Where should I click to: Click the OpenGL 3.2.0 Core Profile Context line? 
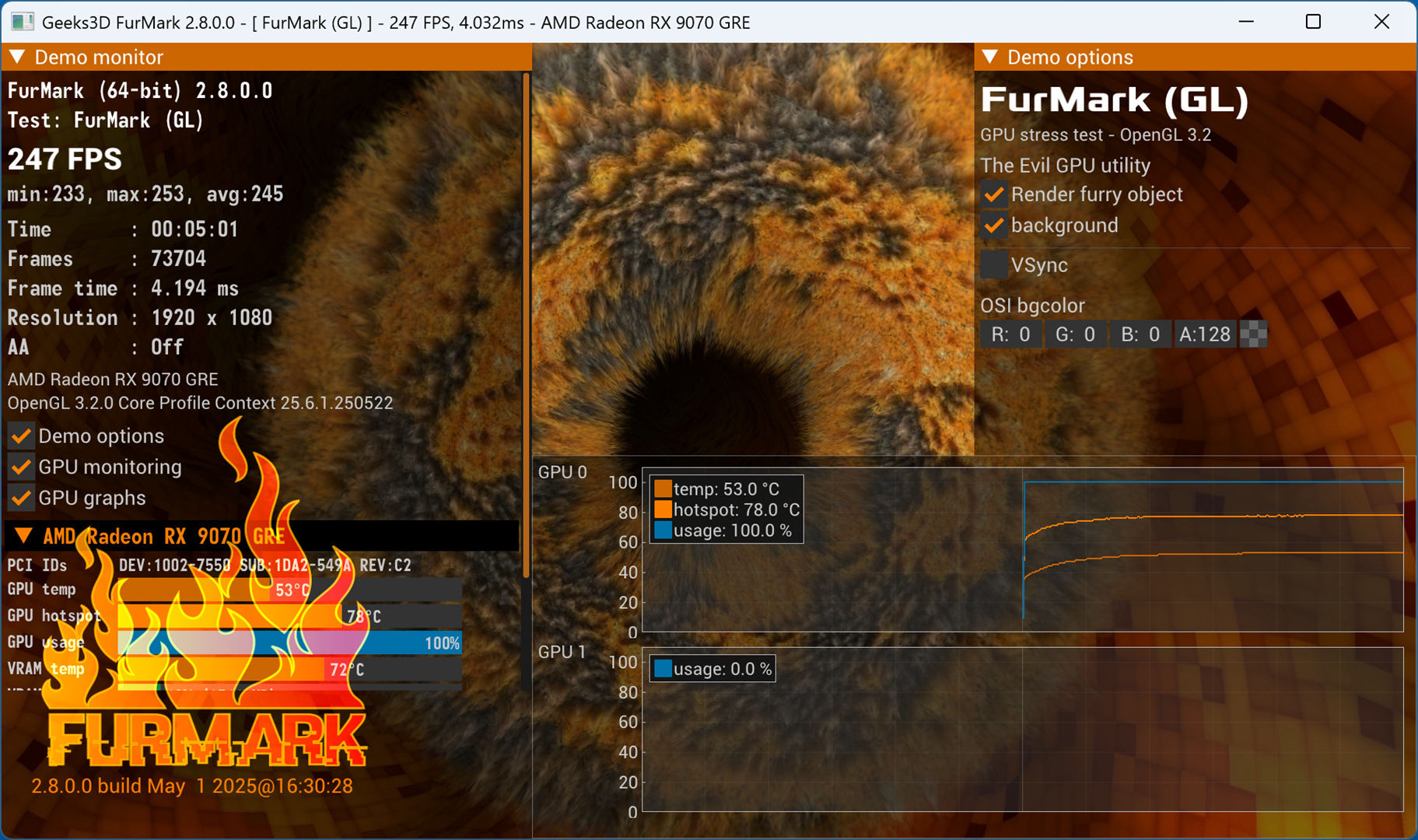pos(200,403)
